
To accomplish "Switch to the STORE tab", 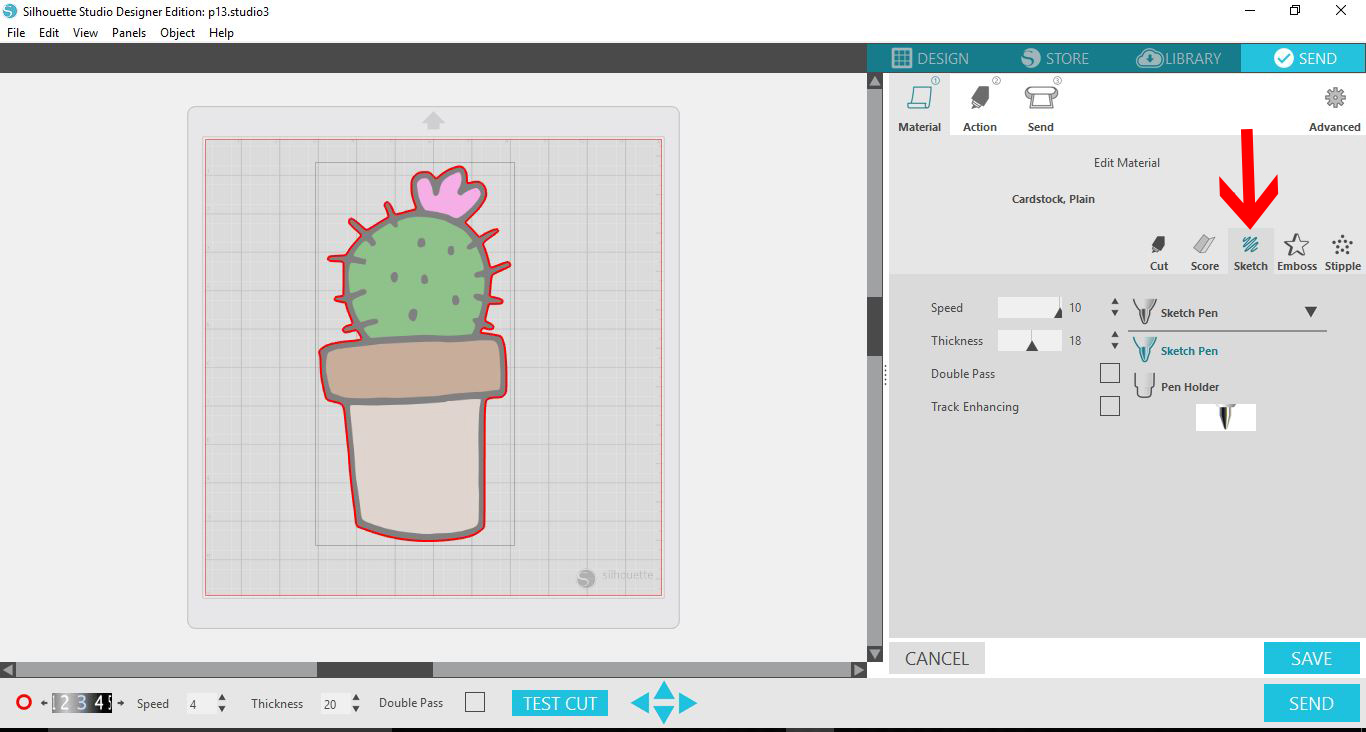I will pyautogui.click(x=1054, y=58).
